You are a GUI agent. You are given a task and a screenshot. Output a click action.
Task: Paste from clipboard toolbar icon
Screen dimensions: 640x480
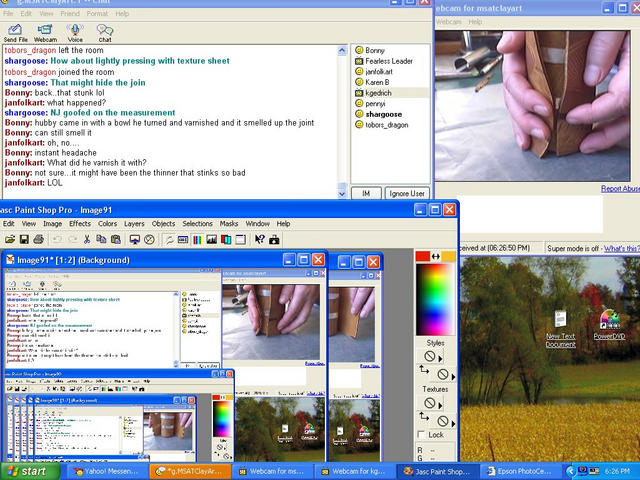(116, 240)
